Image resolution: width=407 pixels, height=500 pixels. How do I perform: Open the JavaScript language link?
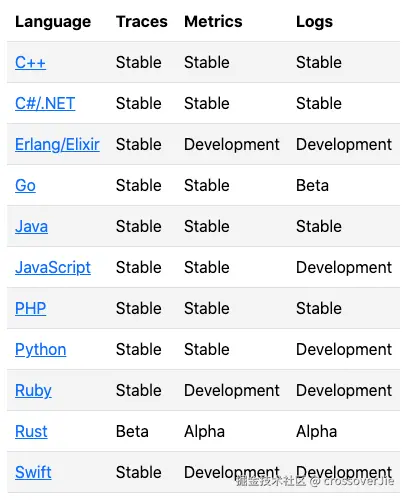[53, 268]
